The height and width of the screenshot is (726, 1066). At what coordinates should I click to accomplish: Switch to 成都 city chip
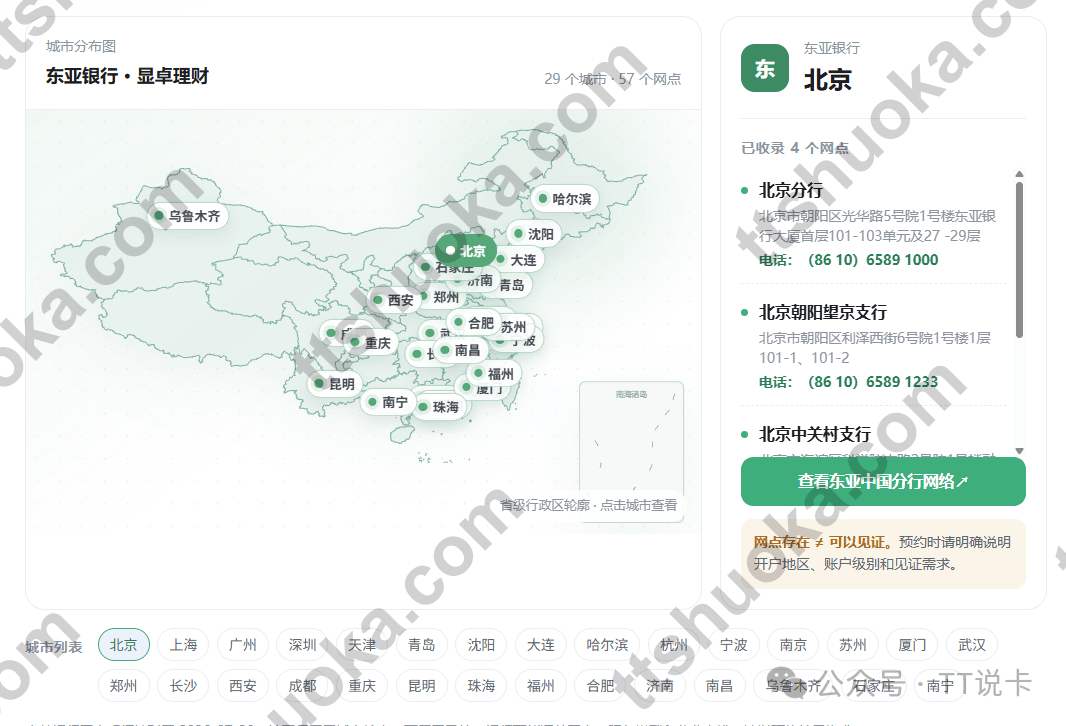point(303,686)
